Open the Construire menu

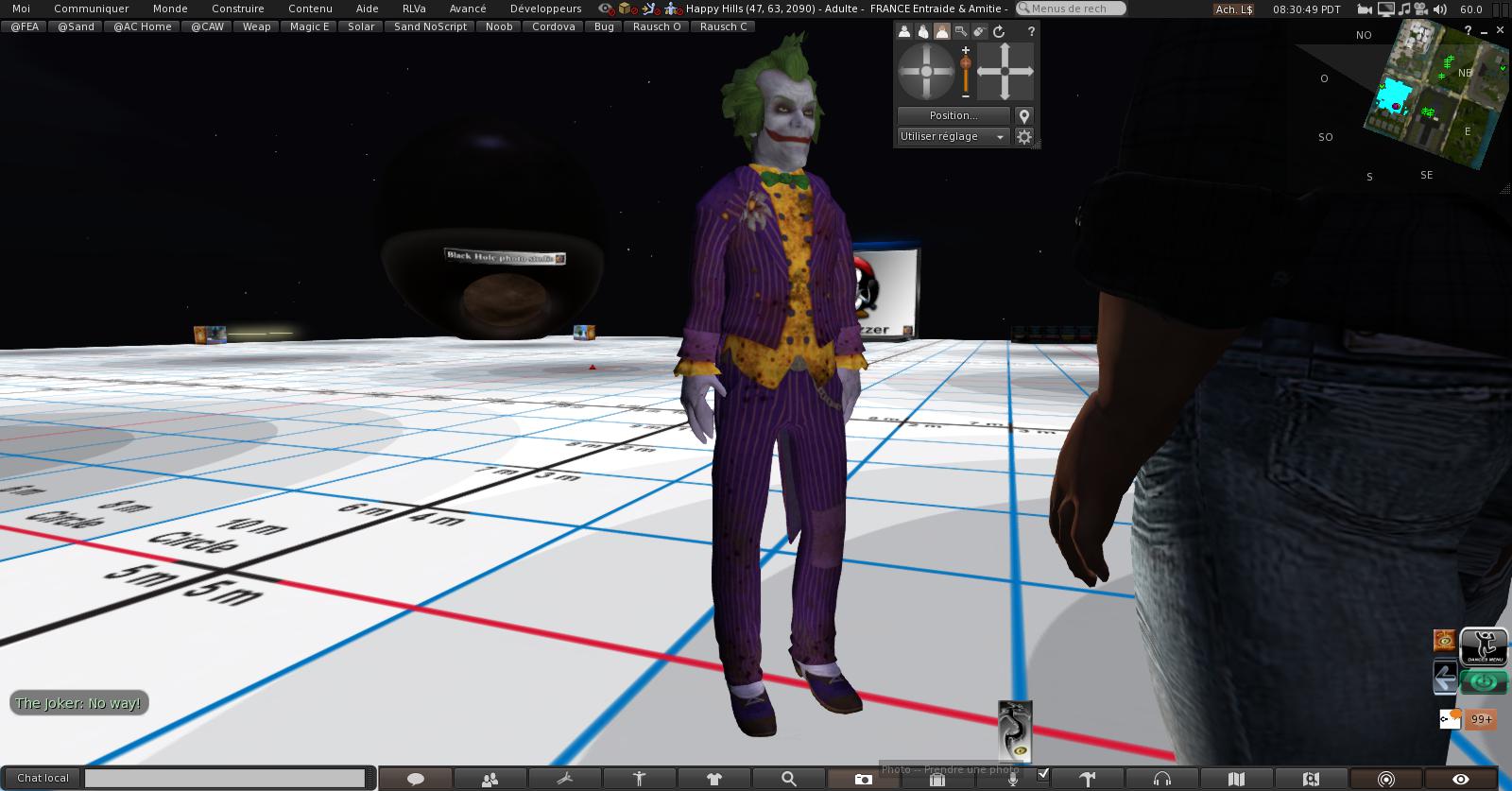(238, 9)
